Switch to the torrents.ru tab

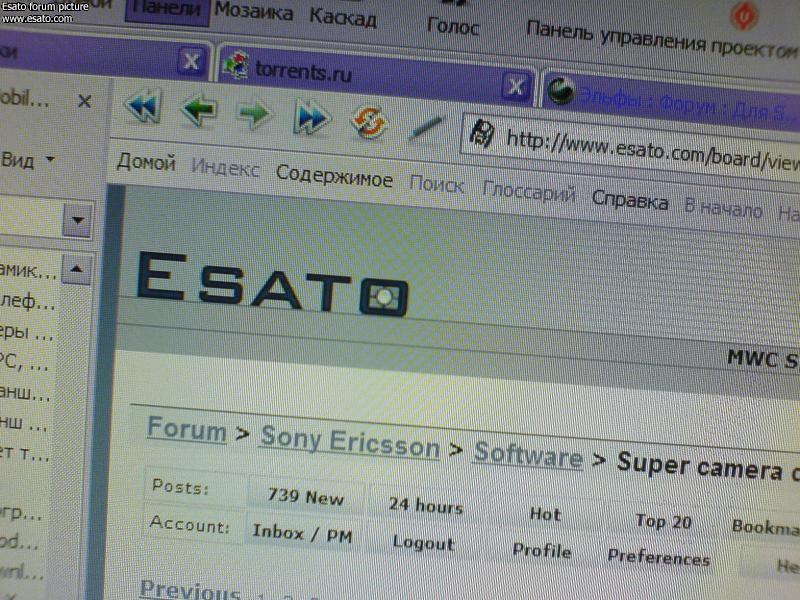coord(376,76)
